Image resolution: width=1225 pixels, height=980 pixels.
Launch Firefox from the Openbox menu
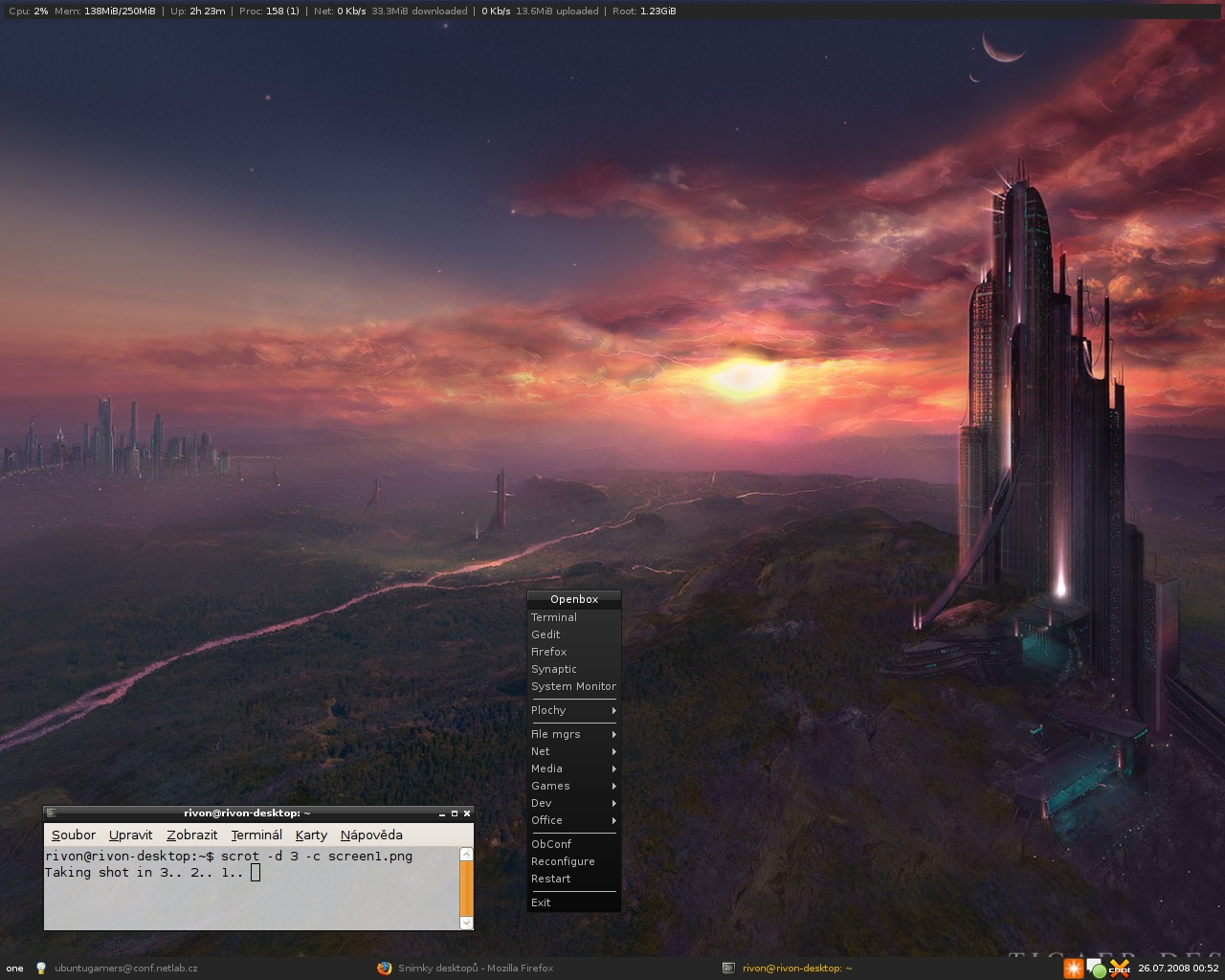coord(574,652)
